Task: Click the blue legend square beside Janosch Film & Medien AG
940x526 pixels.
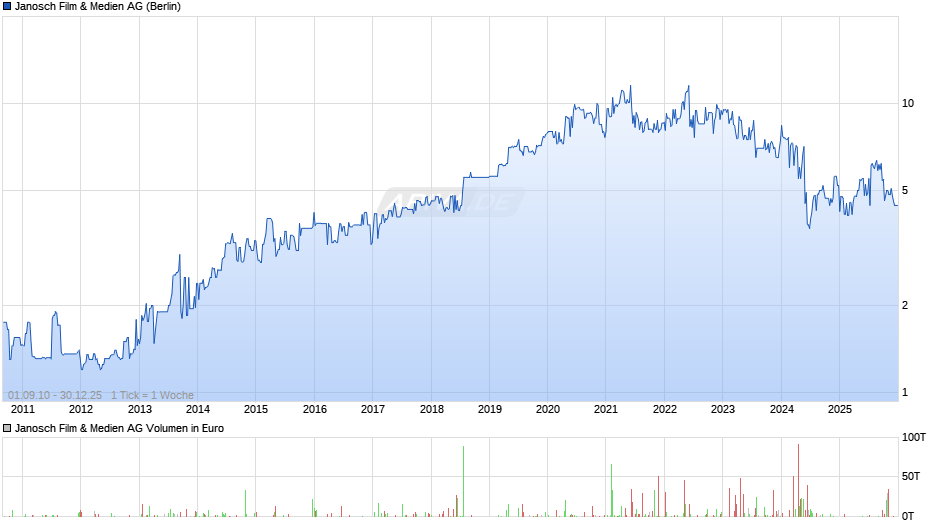Action: 7,7
